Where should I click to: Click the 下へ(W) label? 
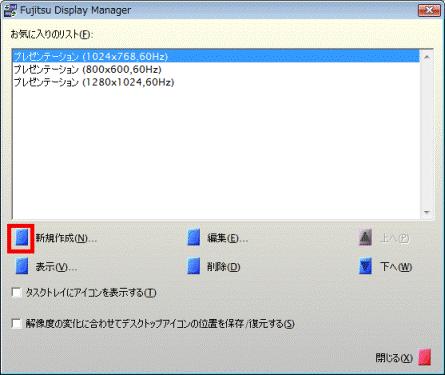[396, 267]
